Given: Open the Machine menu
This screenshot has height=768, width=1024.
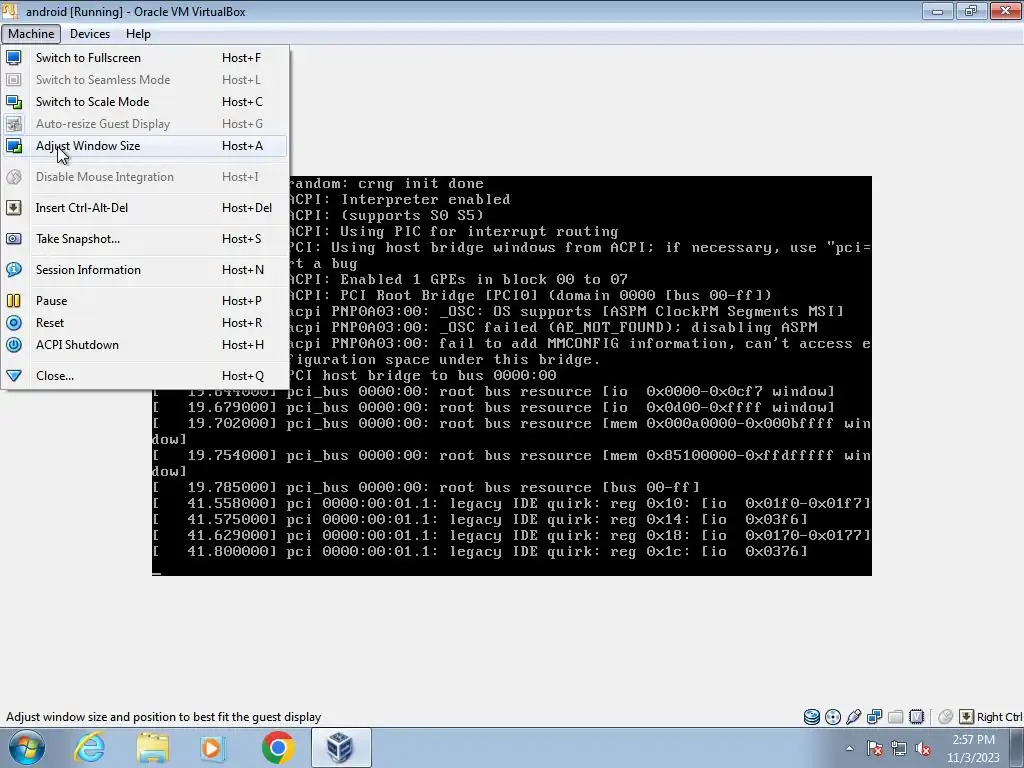Looking at the screenshot, I should pyautogui.click(x=31, y=34).
